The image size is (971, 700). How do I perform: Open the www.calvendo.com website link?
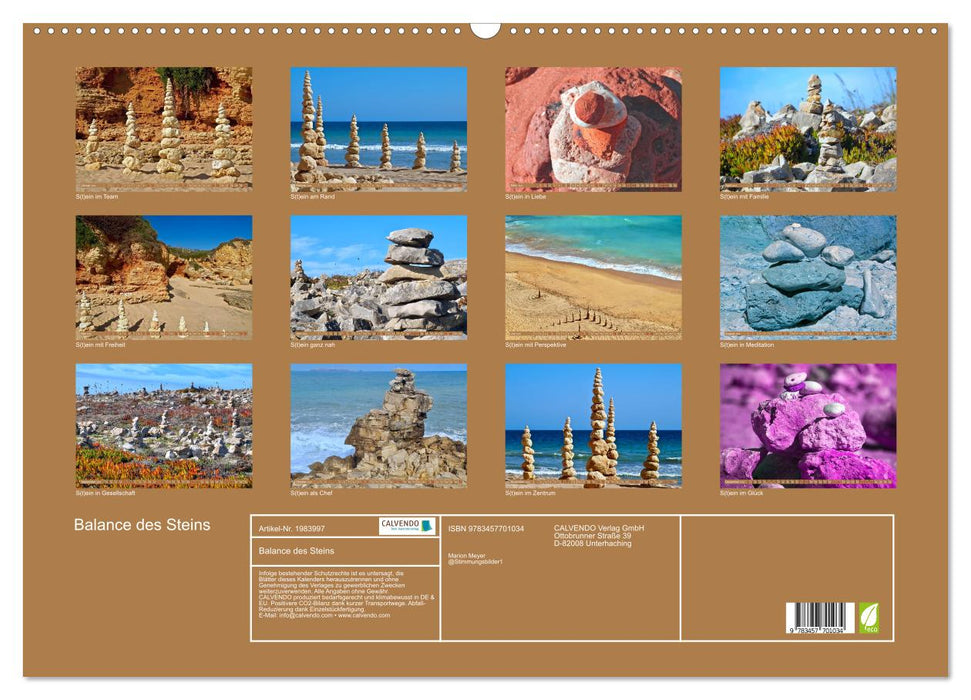click(366, 617)
